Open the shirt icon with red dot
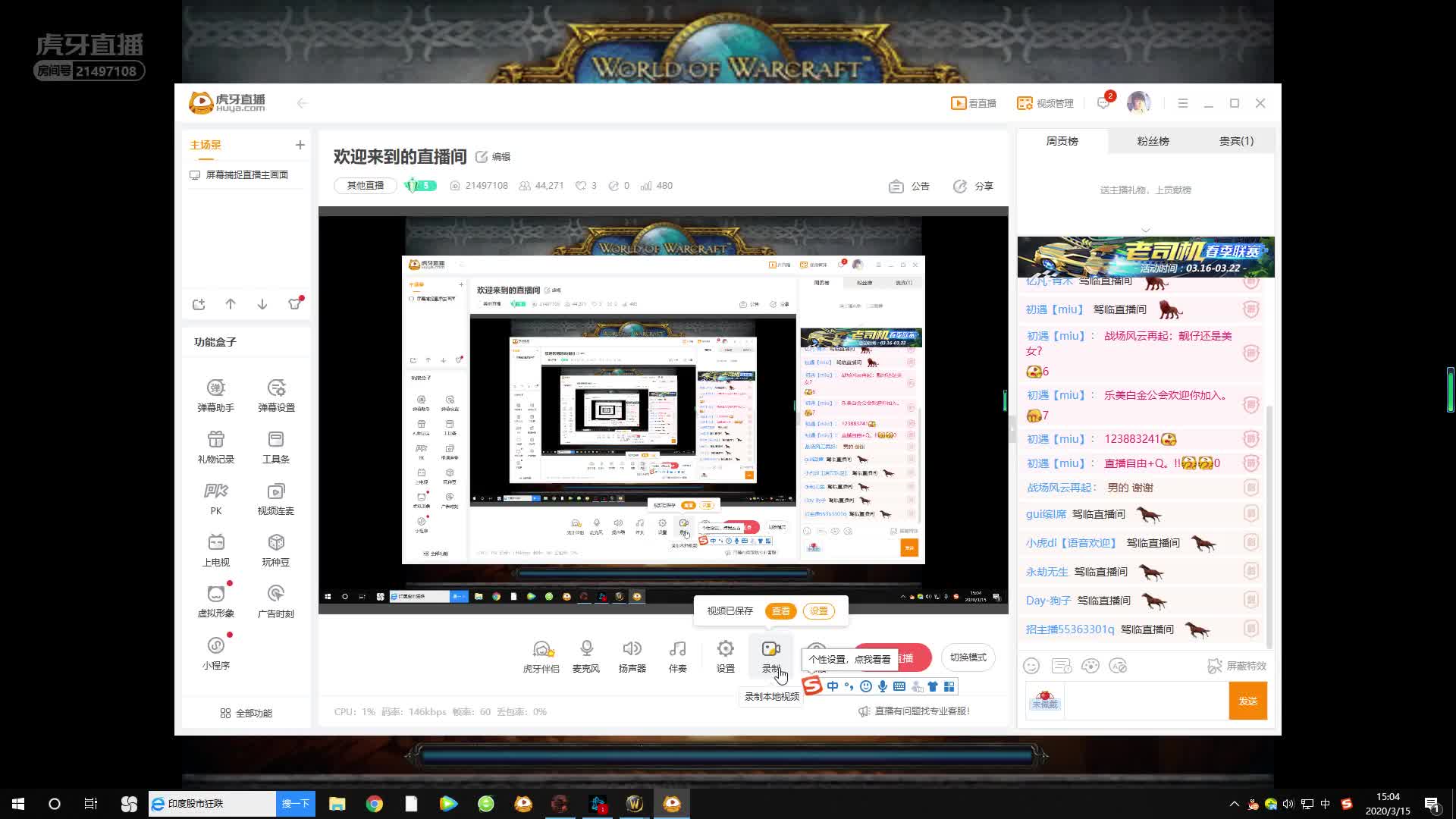This screenshot has width=1456, height=819. [x=295, y=303]
